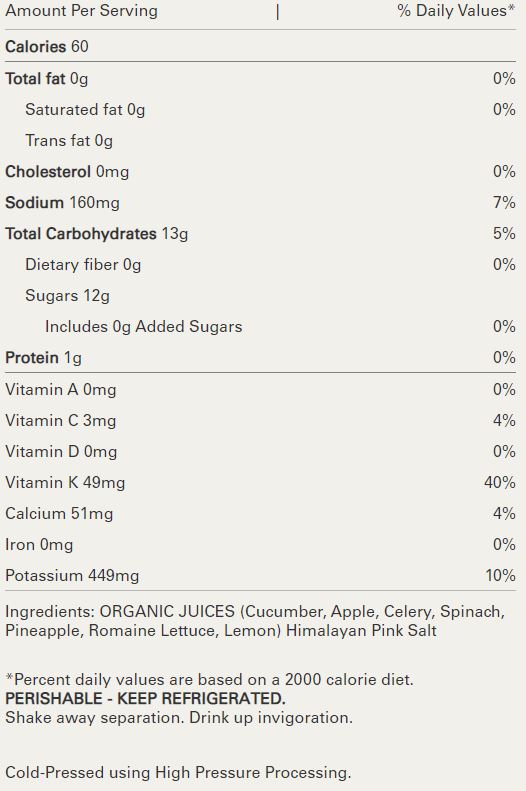
Task: Click the % Daily Values header
Action: (456, 11)
